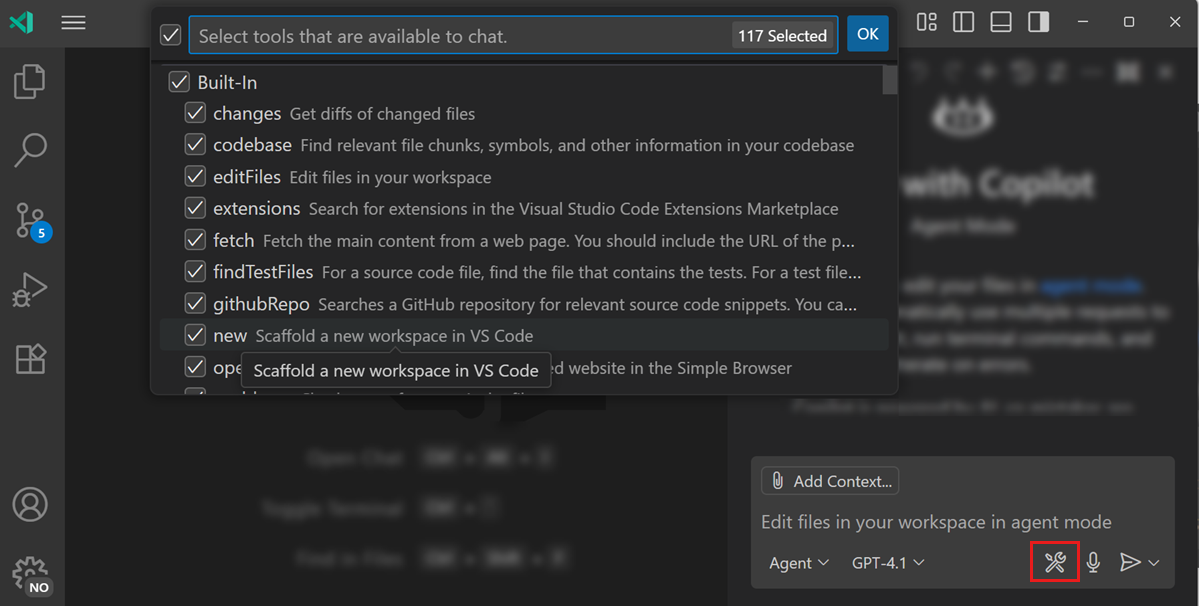Uncheck the new tool checkbox
1199x606 pixels.
195,335
